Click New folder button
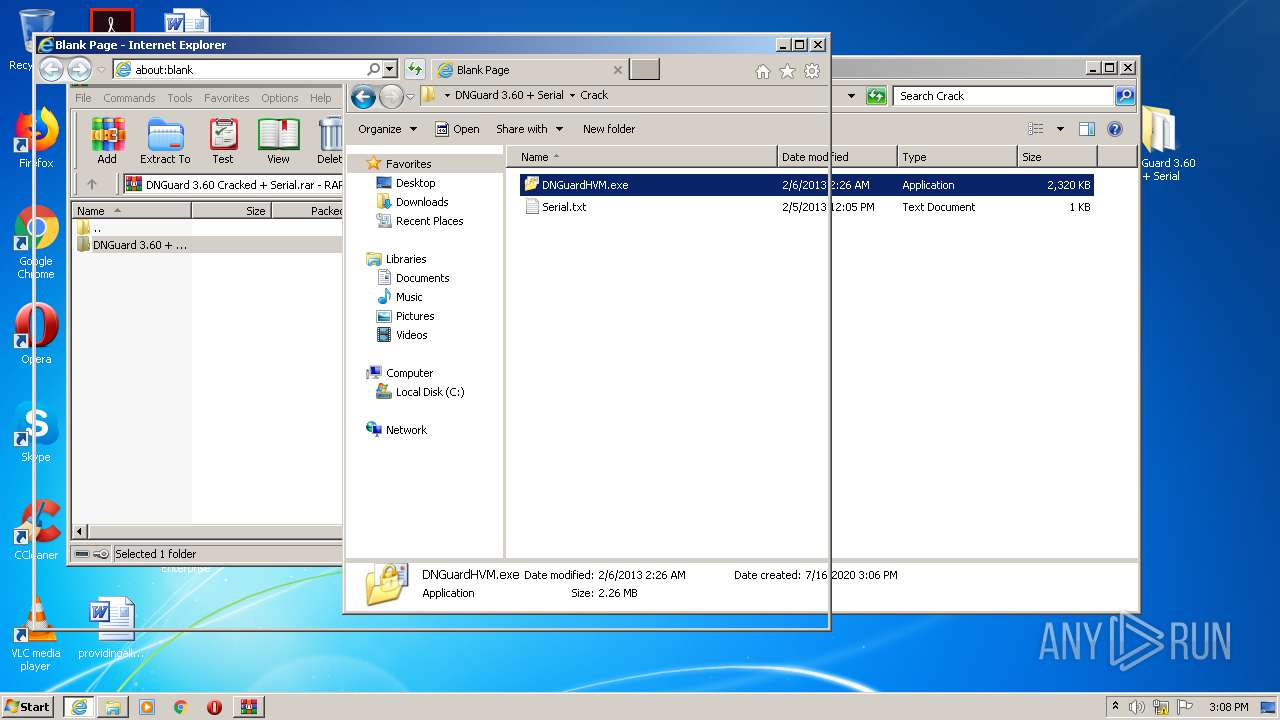The width and height of the screenshot is (1280, 720). pyautogui.click(x=609, y=129)
